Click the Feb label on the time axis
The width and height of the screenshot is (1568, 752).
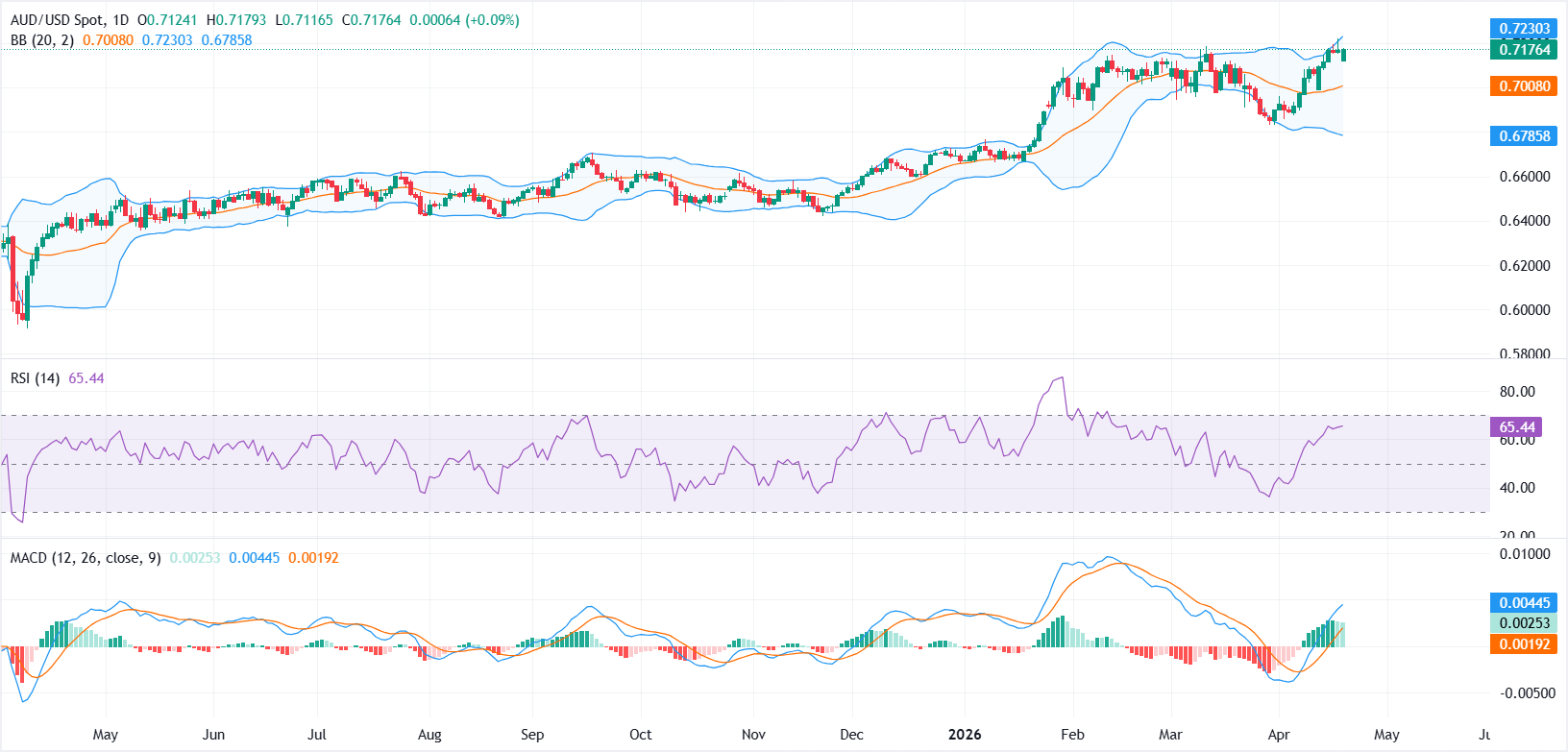1072,735
